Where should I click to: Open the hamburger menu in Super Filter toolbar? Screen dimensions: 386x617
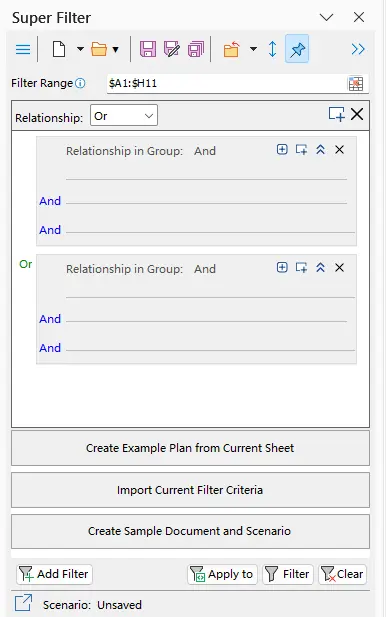[23, 49]
